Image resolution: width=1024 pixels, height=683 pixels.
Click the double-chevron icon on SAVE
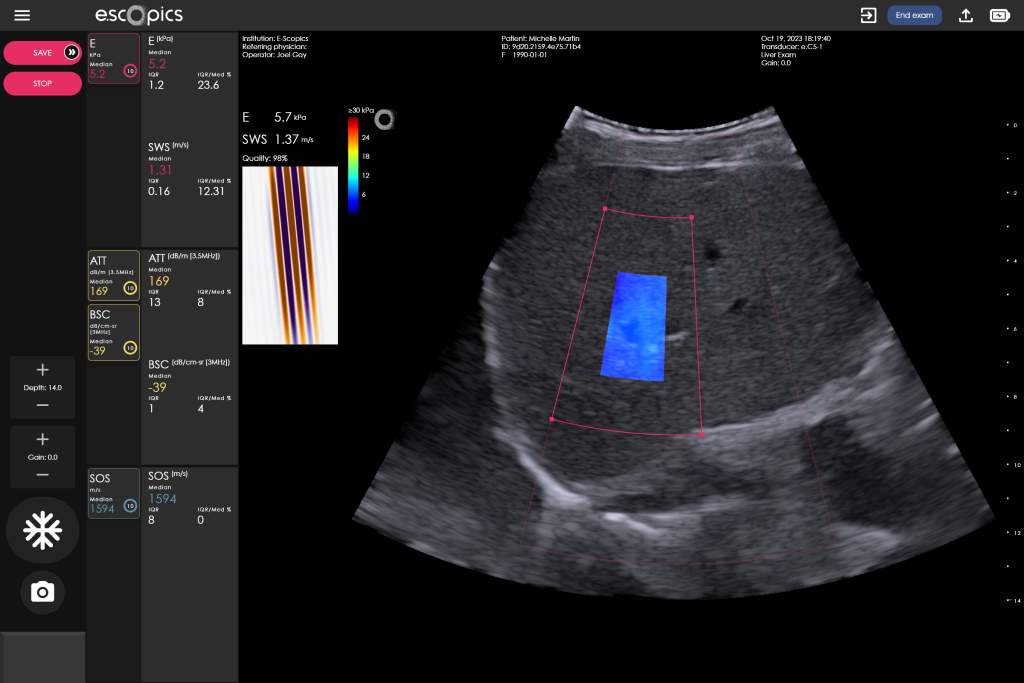pos(71,53)
